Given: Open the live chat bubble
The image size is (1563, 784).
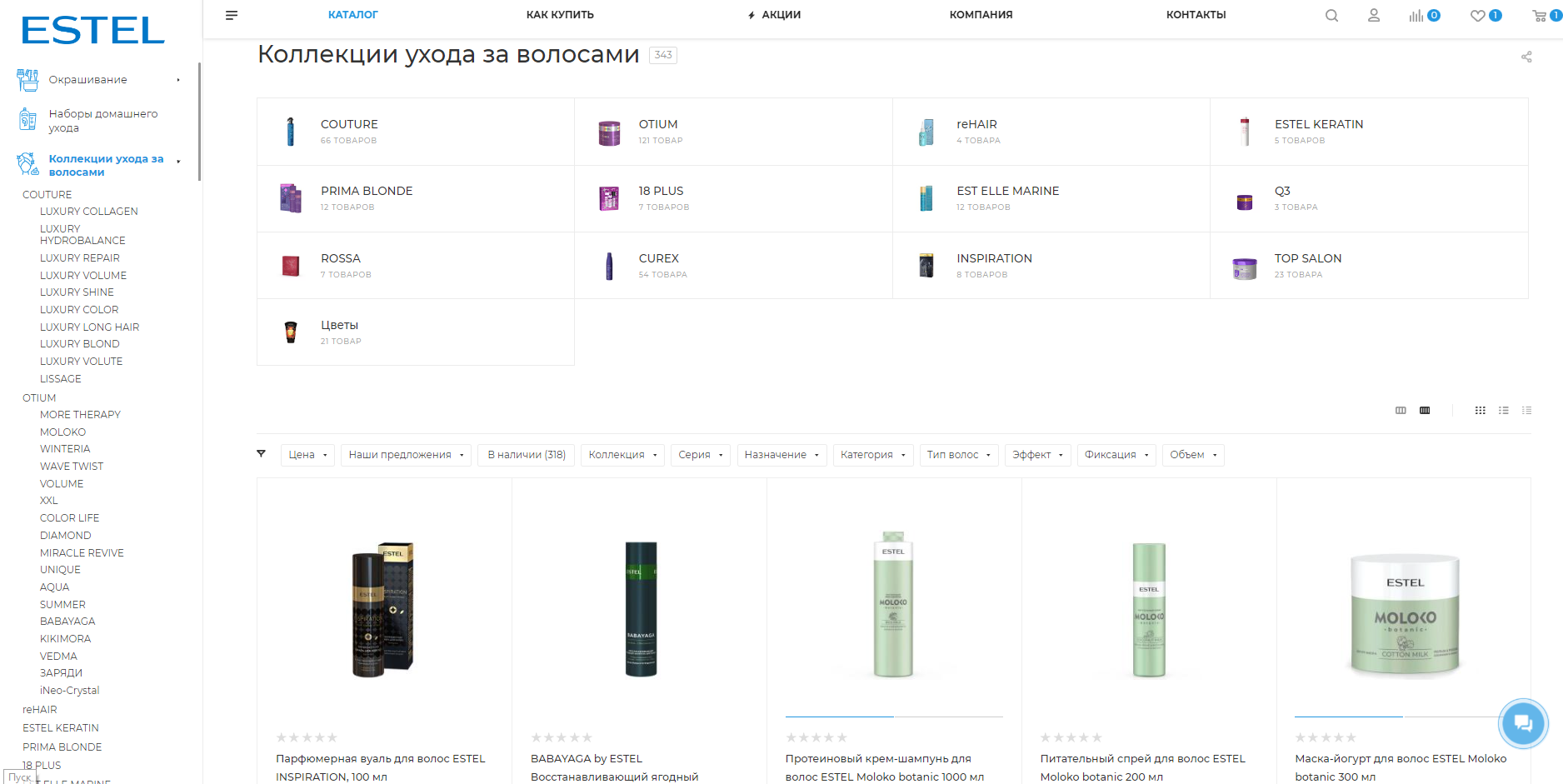Looking at the screenshot, I should 1522,722.
